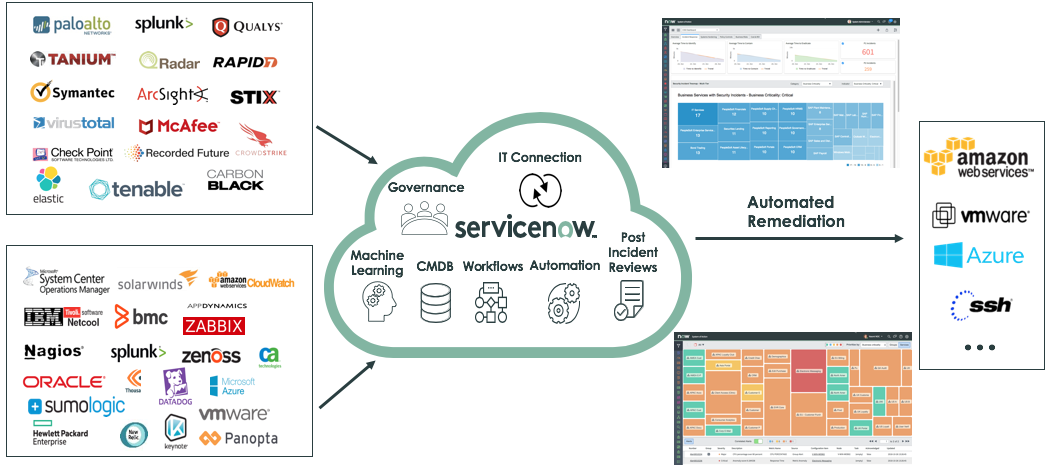The height and width of the screenshot is (473, 1045).
Task: Select the Symantec checkmark logo
Action: [72, 92]
